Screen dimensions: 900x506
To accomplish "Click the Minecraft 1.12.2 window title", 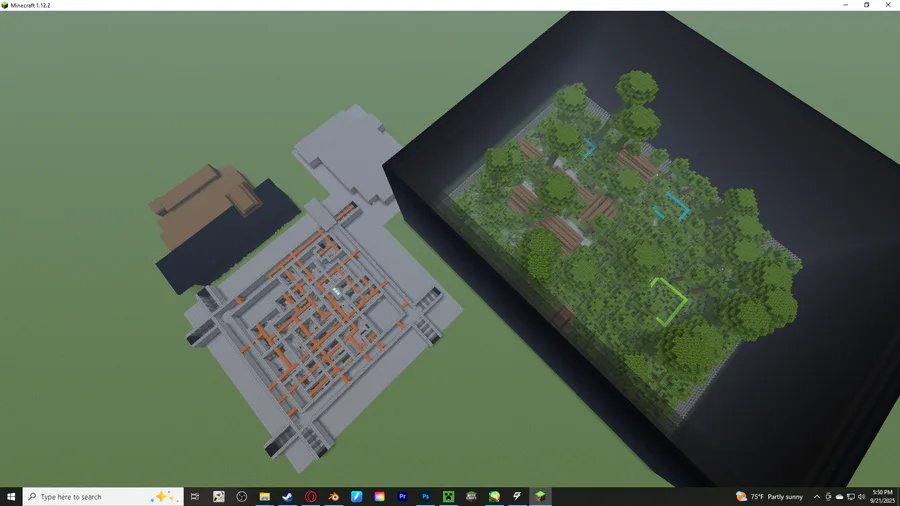I will click(30, 5).
